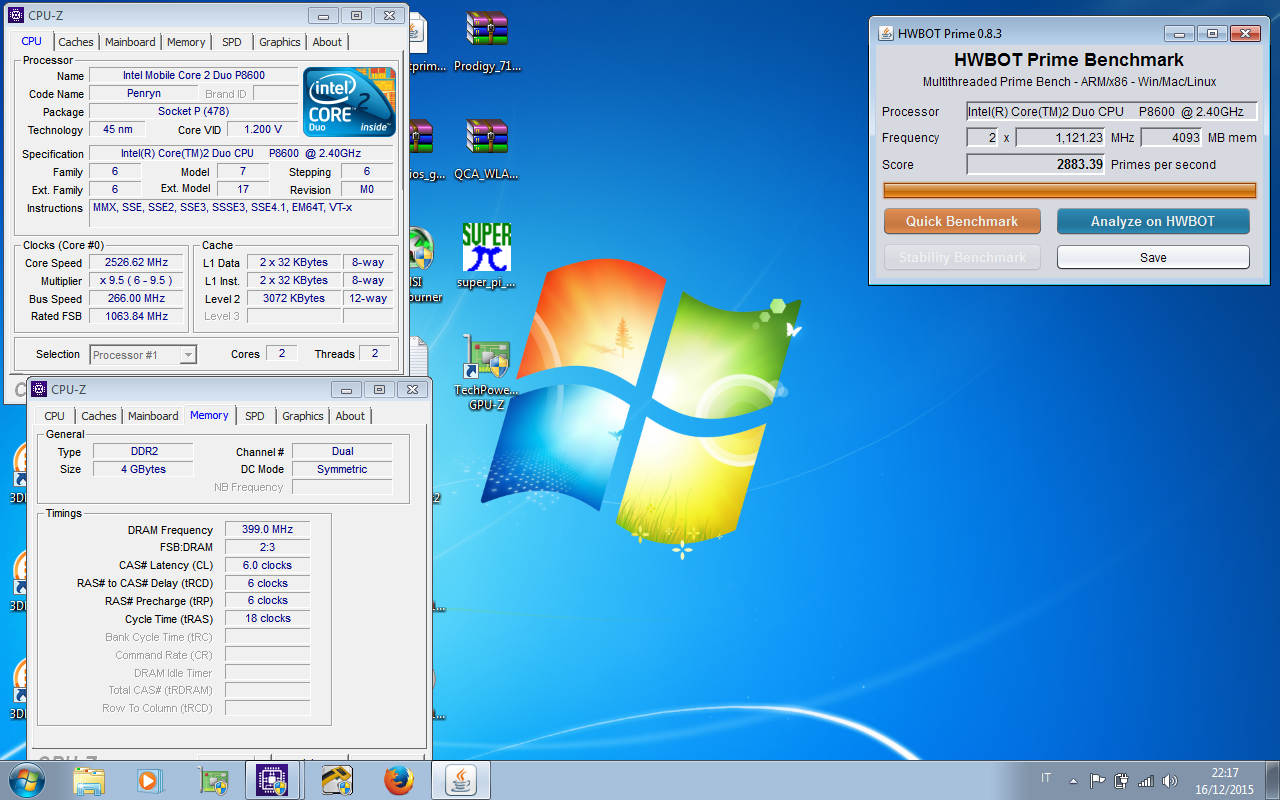Viewport: 1280px width, 800px height.
Task: Click the Socket P (478) package value
Action: coord(194,111)
